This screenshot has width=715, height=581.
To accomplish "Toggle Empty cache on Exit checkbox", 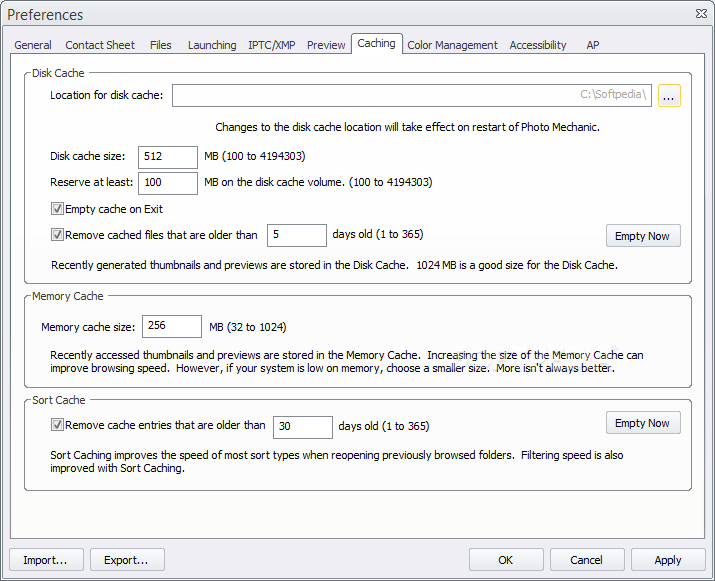I will coord(57,209).
